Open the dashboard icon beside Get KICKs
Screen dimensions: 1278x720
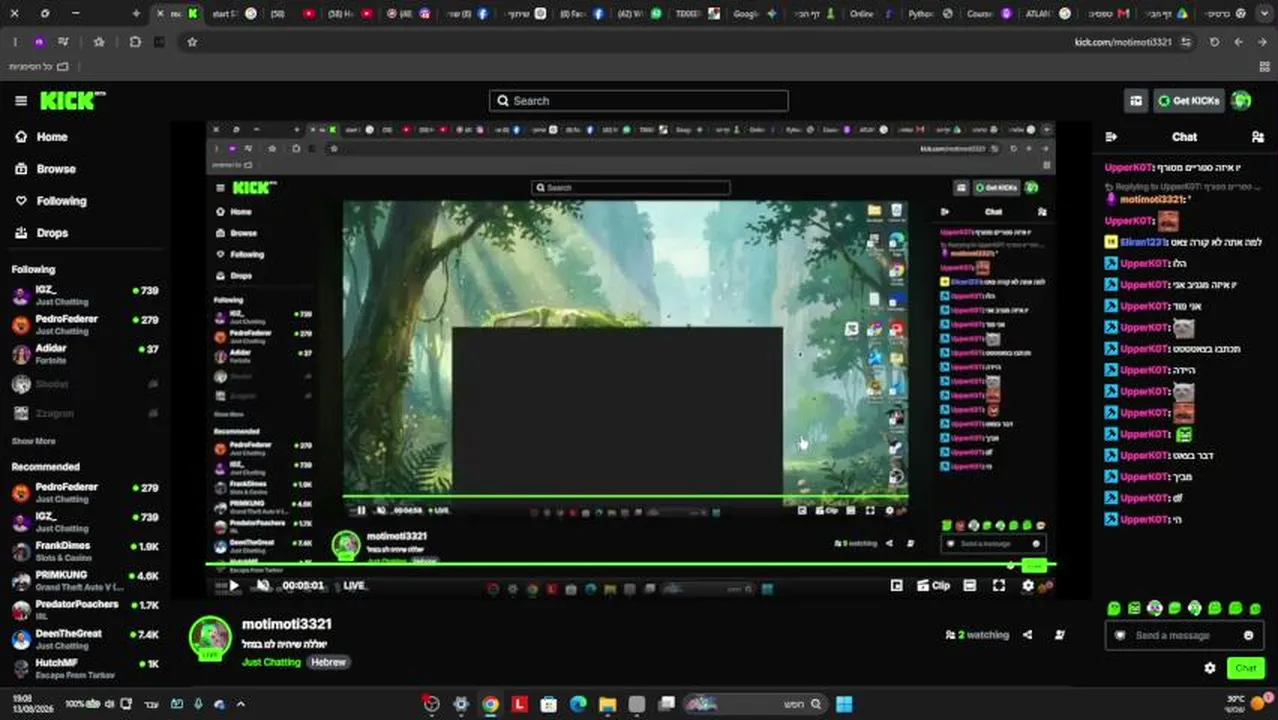[1136, 101]
